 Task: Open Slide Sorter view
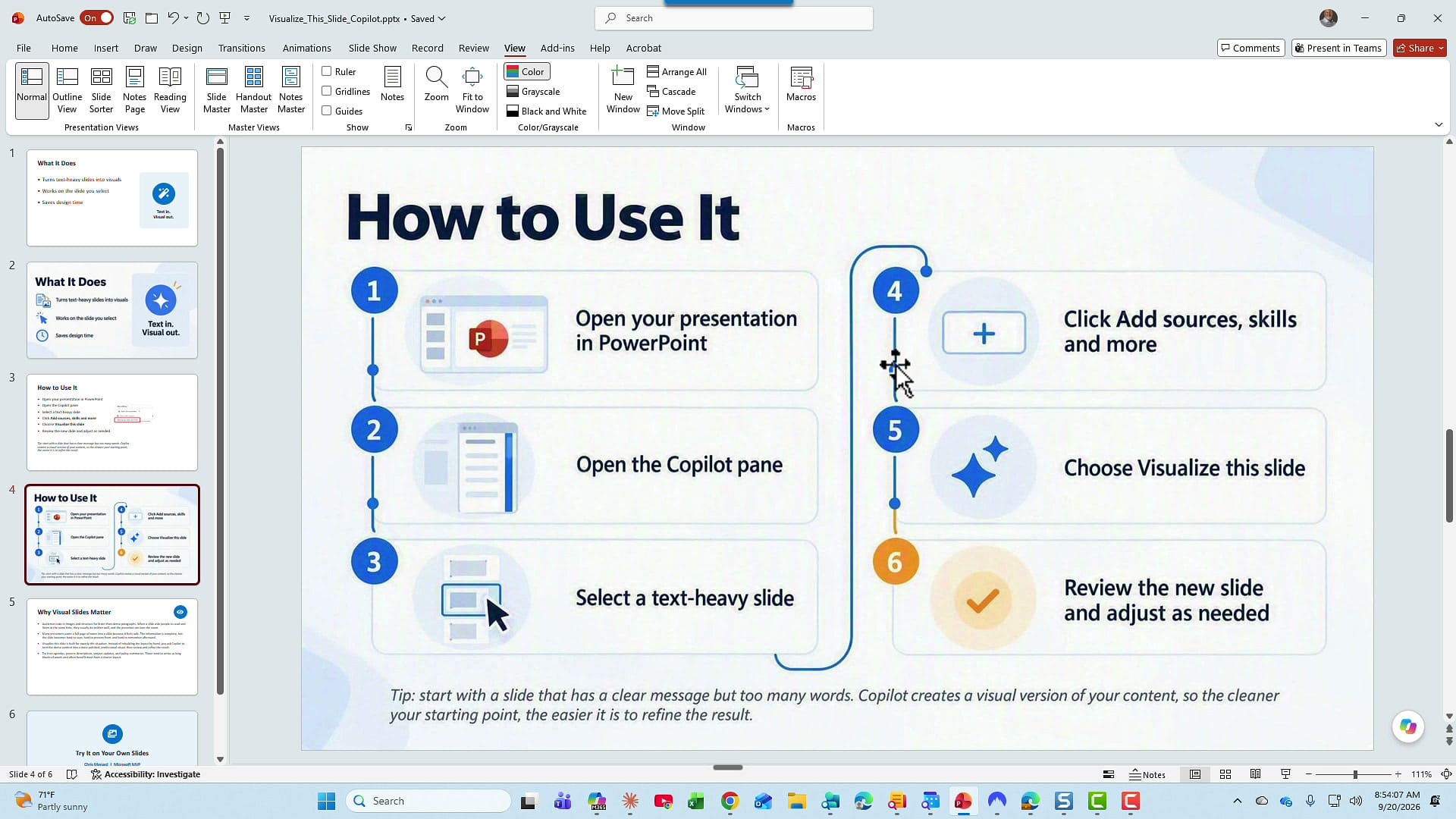point(101,90)
